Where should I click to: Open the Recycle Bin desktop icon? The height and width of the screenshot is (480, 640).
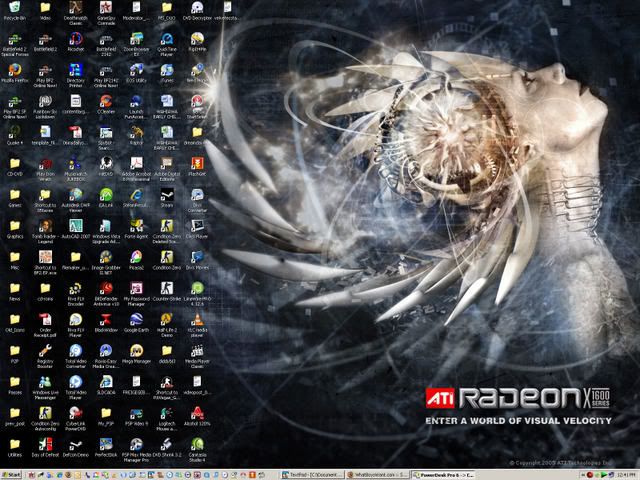point(15,9)
